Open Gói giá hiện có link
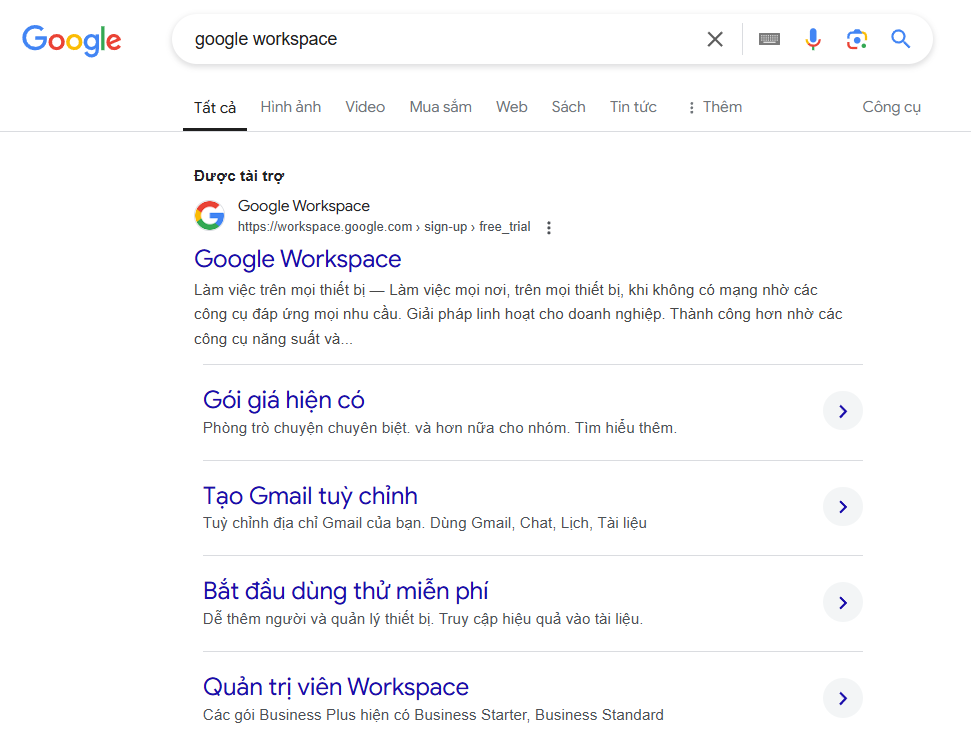This screenshot has width=971, height=753. coord(284,400)
